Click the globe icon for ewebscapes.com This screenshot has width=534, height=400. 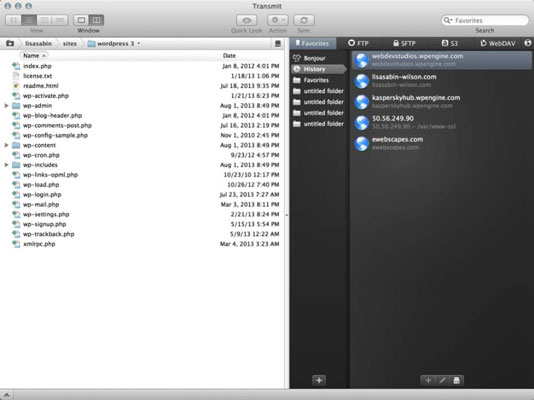tap(361, 144)
